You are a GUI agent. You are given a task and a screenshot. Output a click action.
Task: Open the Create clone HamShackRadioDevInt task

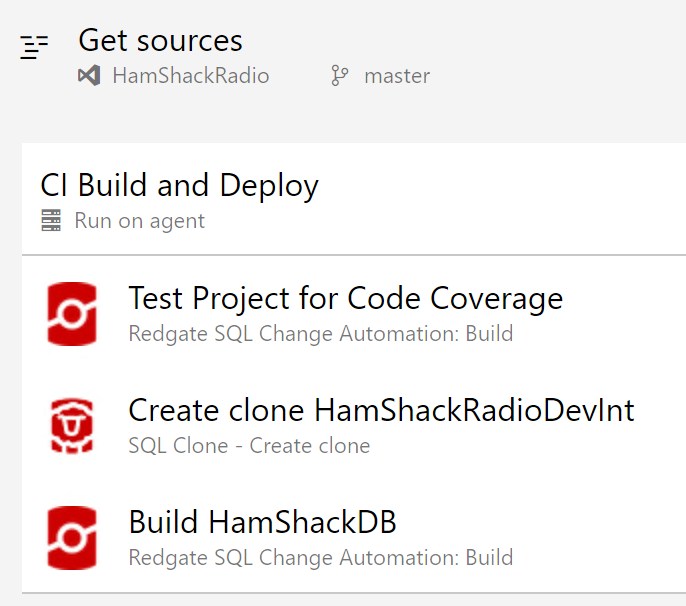pyautogui.click(x=382, y=410)
